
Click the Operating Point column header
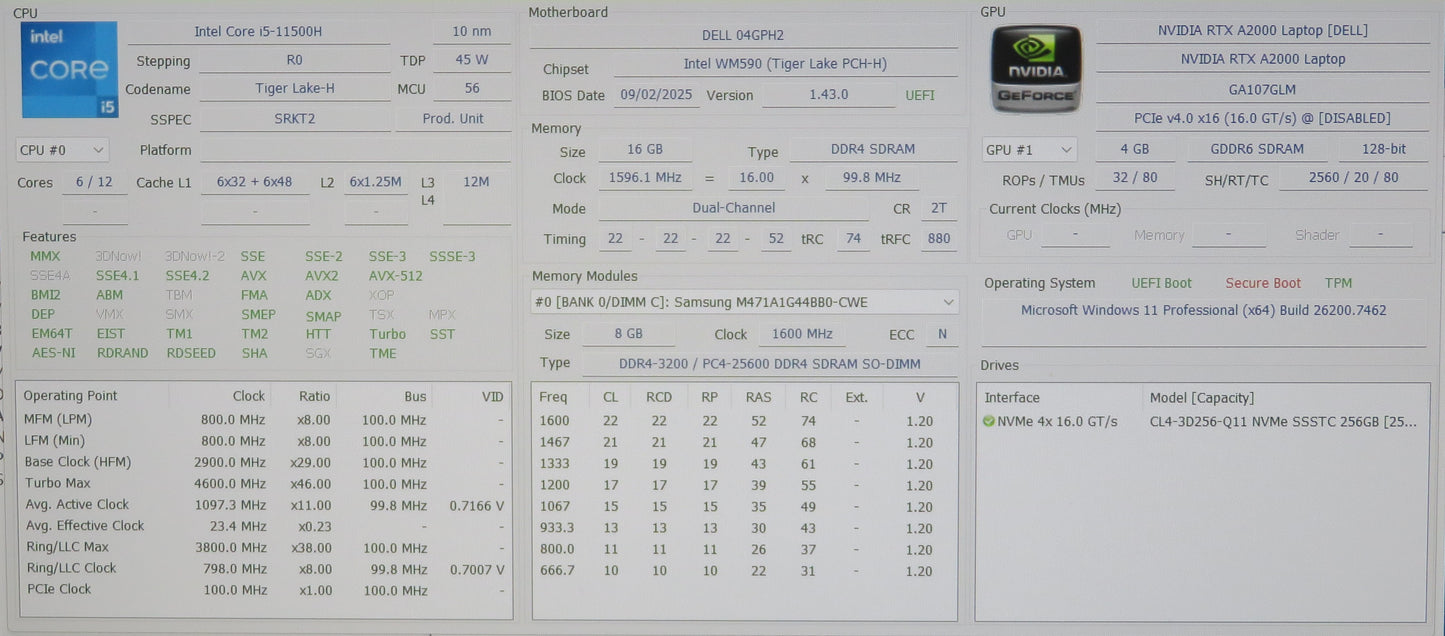click(70, 396)
